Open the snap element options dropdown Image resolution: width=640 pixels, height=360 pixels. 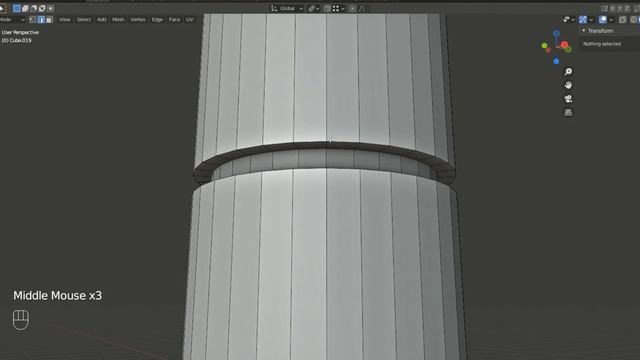pos(338,8)
